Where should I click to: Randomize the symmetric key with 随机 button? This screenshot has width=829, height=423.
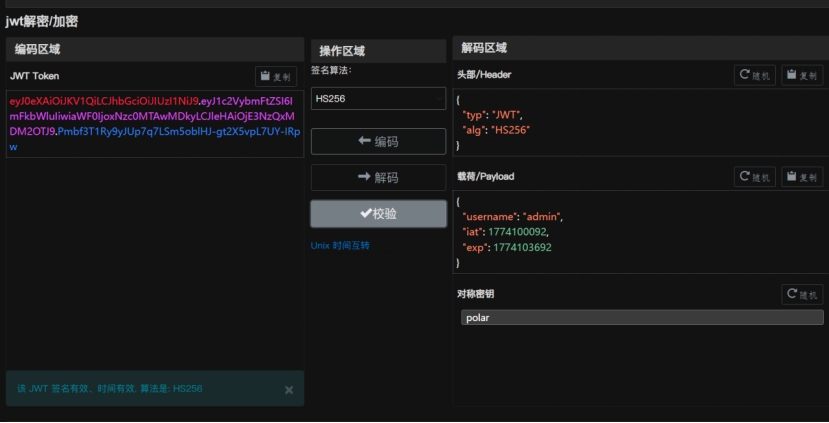802,295
